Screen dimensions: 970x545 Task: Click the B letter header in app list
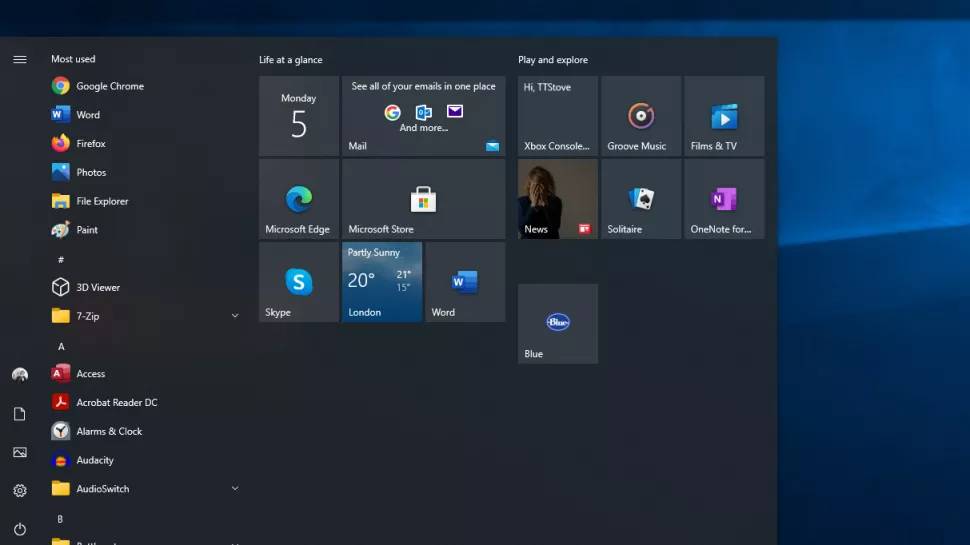click(60, 519)
